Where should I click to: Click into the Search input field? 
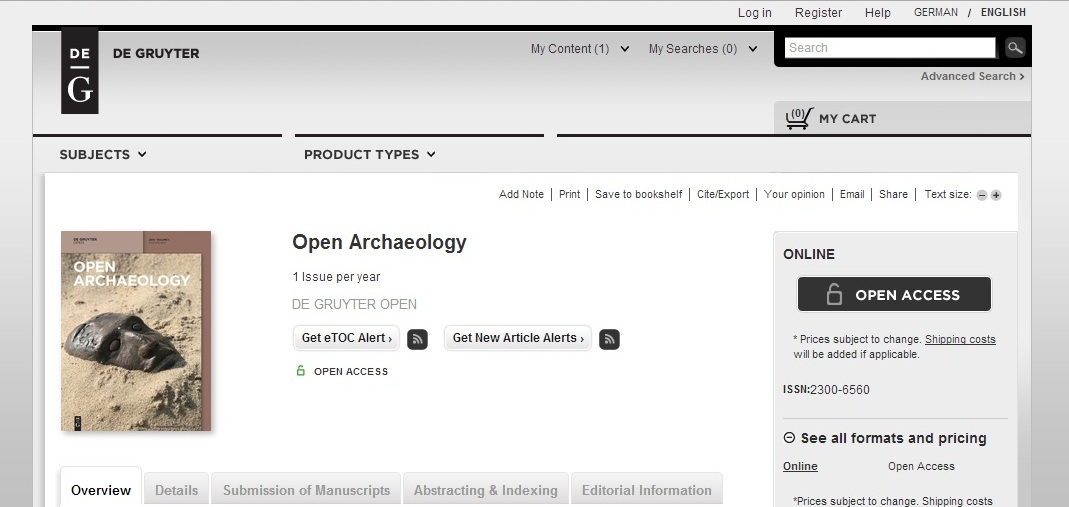coord(890,48)
